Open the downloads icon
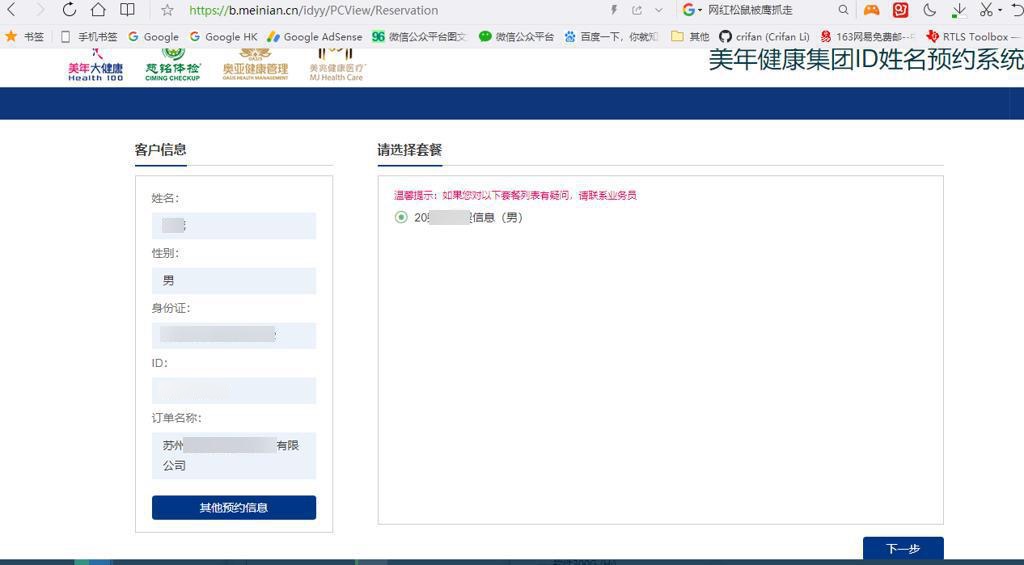 (x=959, y=10)
